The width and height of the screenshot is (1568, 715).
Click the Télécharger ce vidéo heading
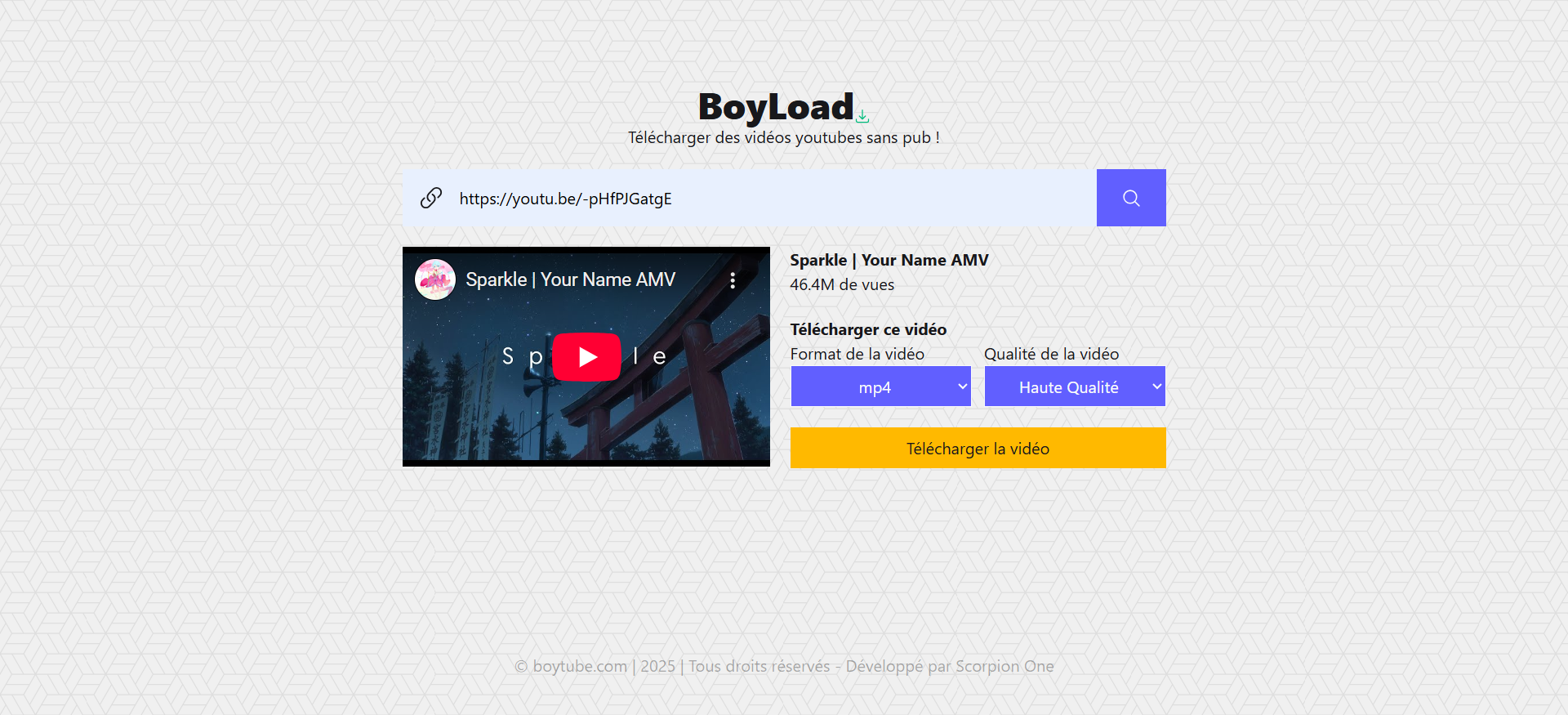coord(867,329)
